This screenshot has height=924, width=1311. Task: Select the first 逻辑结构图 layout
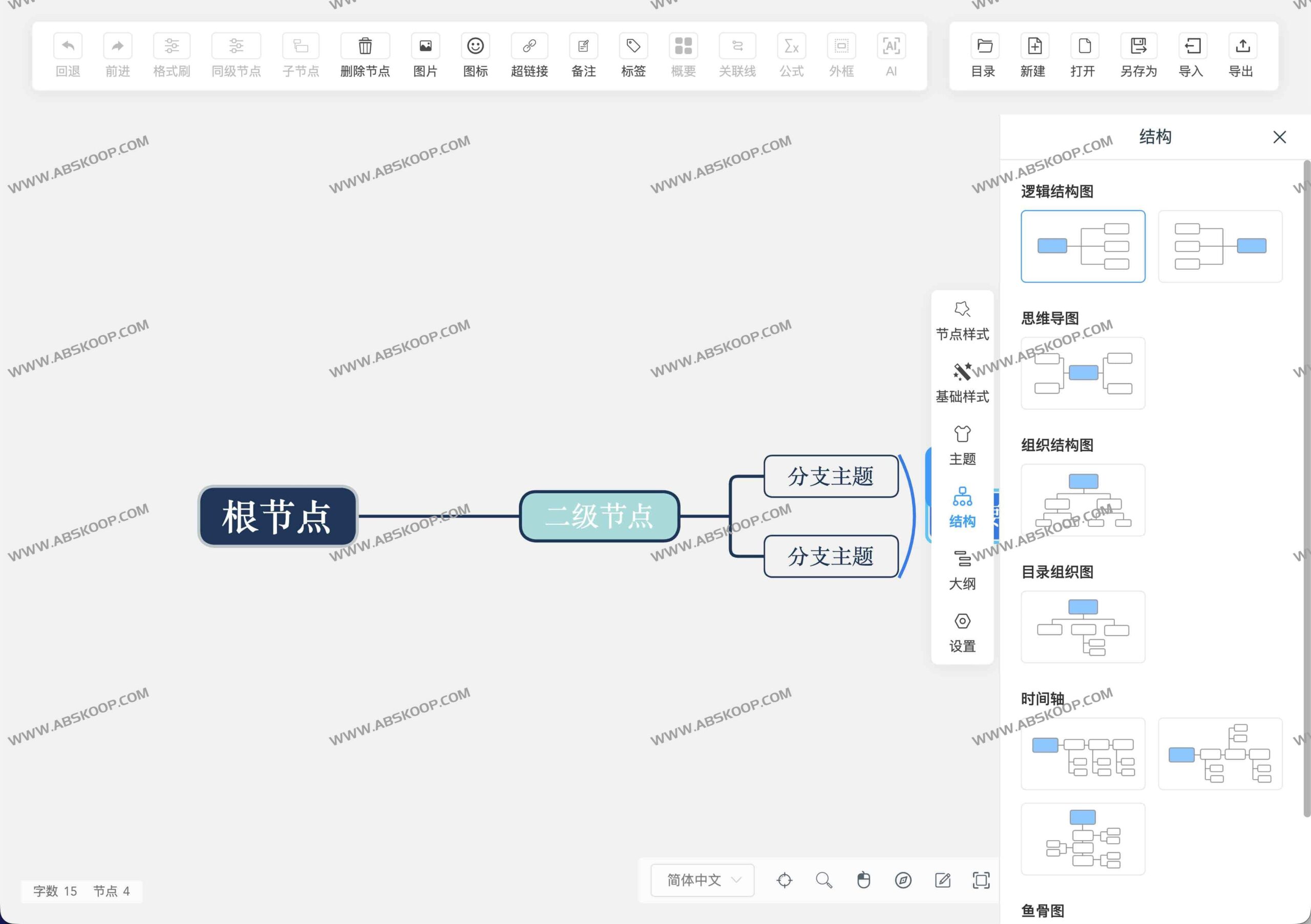click(x=1083, y=246)
